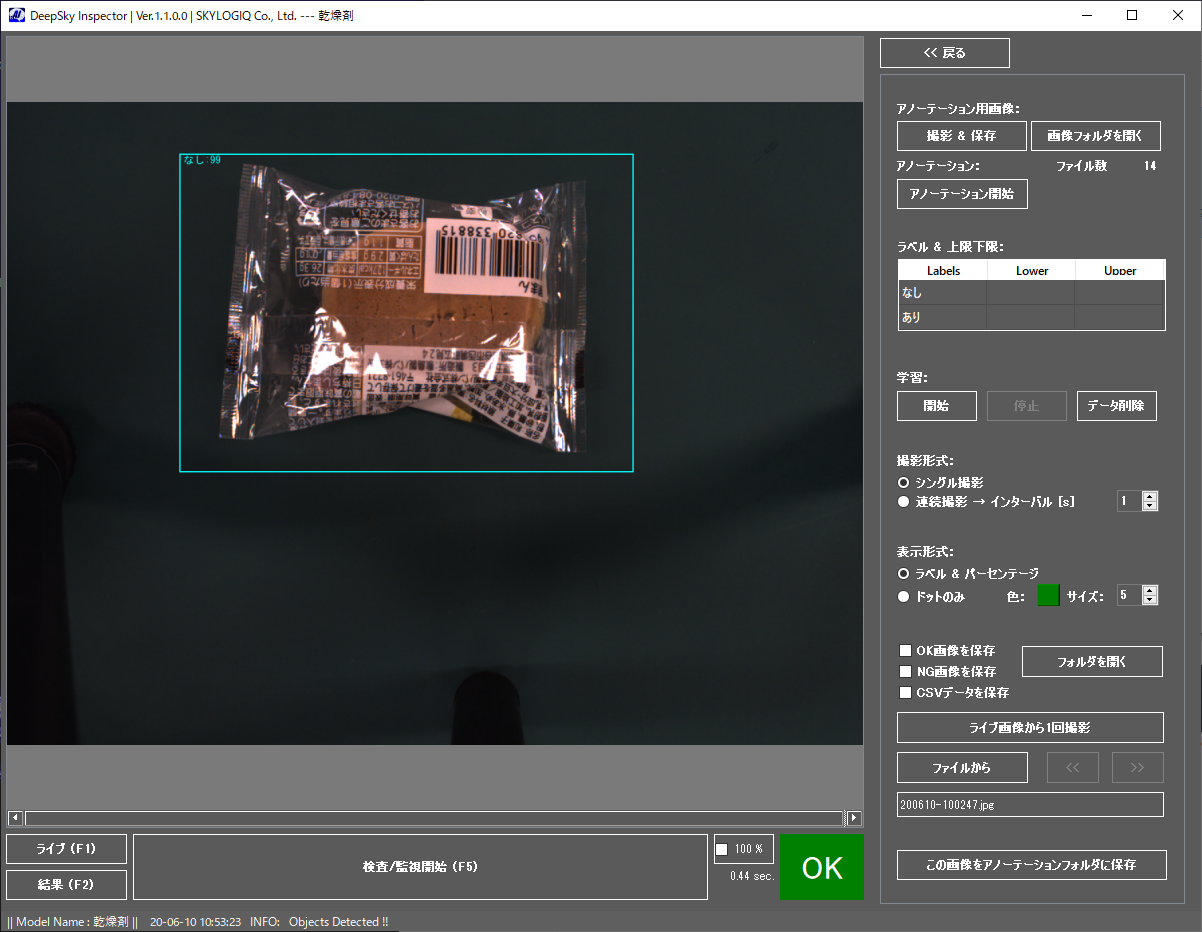The width and height of the screenshot is (1202, 932).
Task: Go back with the << 戻る button
Action: [944, 53]
